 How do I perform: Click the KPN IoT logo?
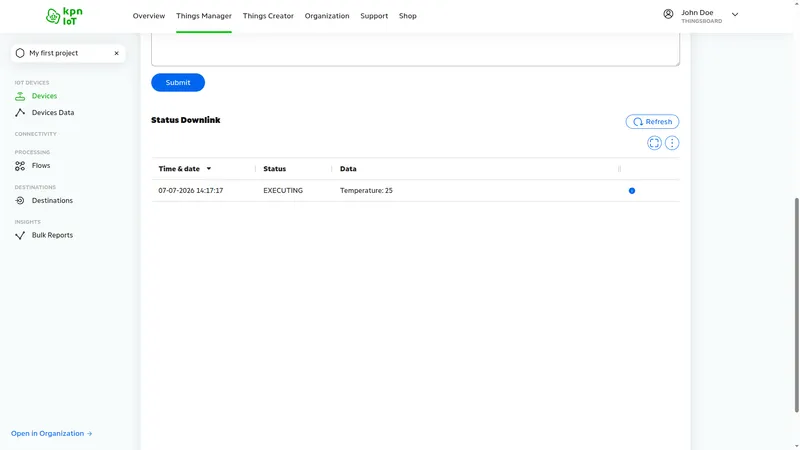(64, 16)
